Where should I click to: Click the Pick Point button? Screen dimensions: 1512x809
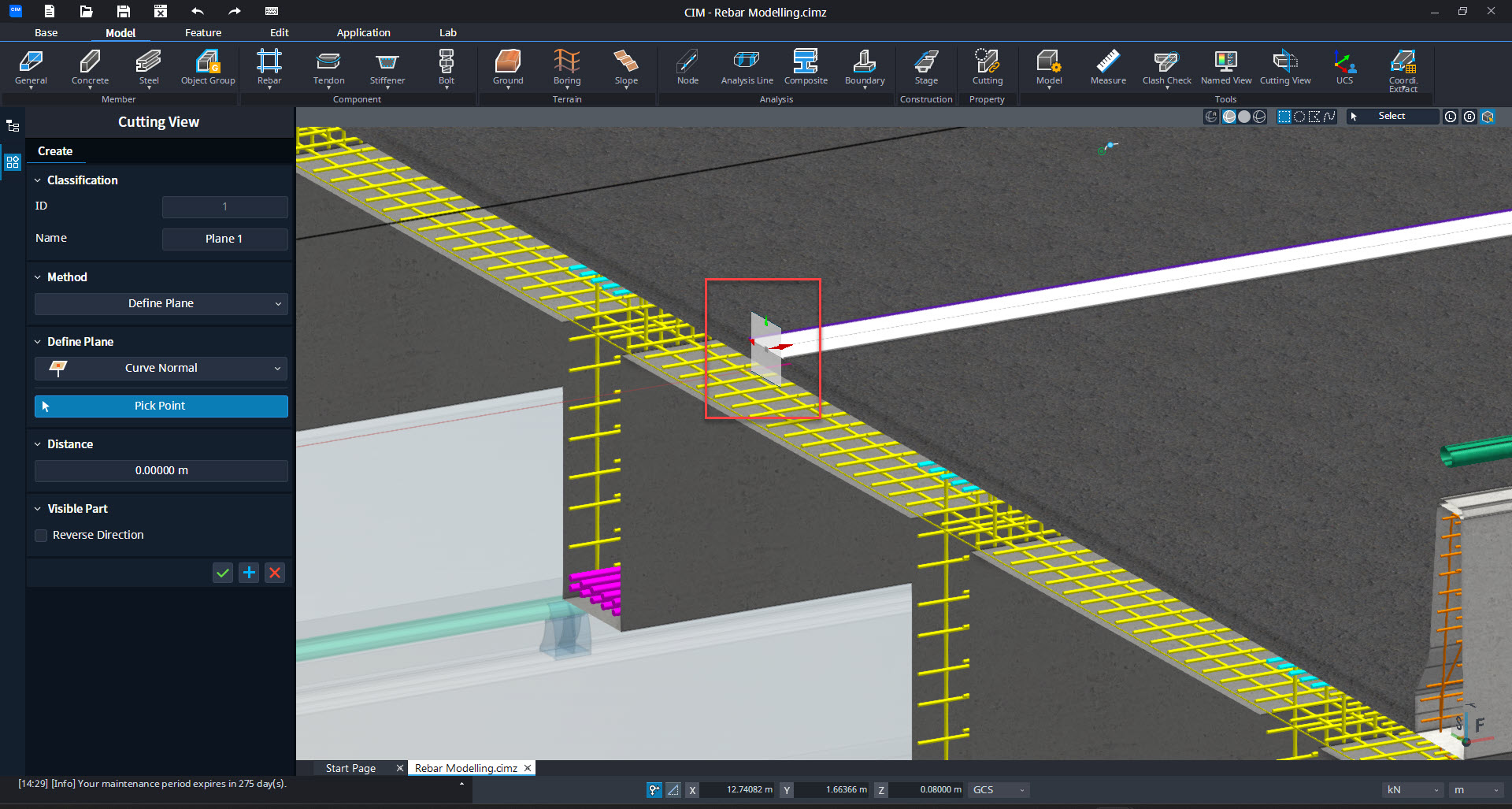tap(161, 406)
